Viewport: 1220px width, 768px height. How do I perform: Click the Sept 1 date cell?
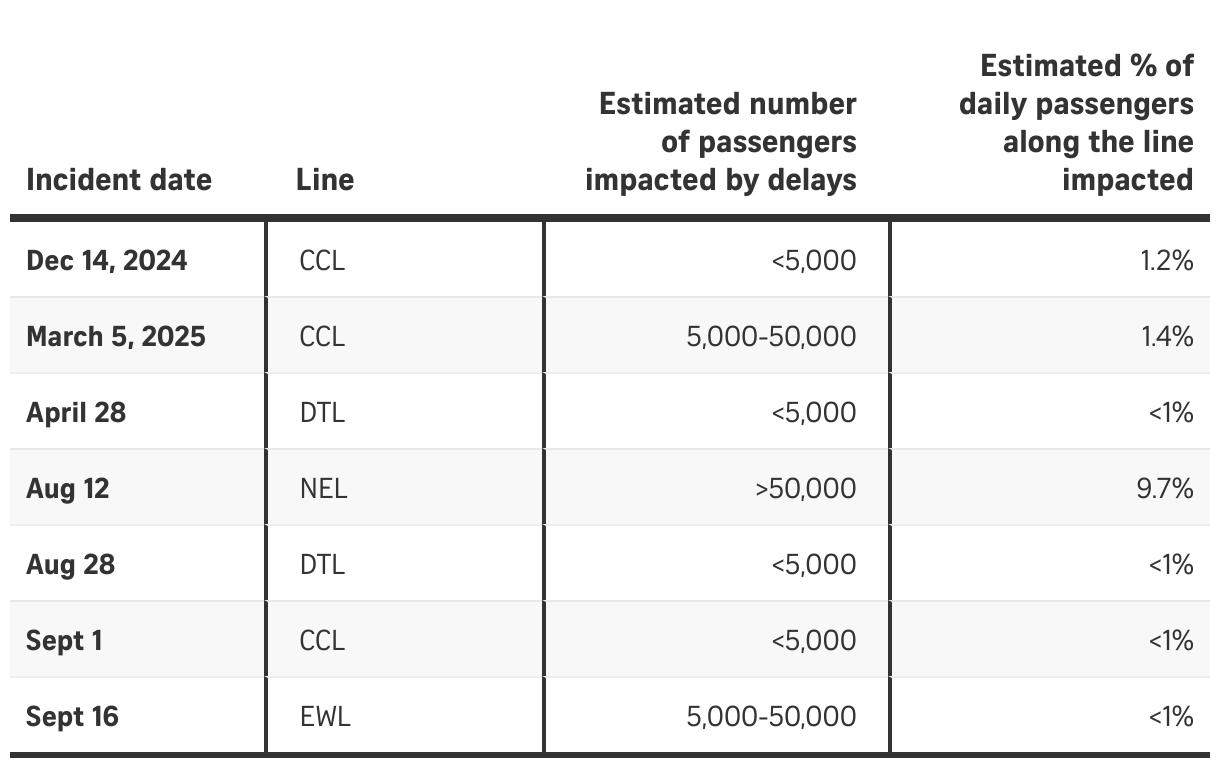click(x=64, y=641)
